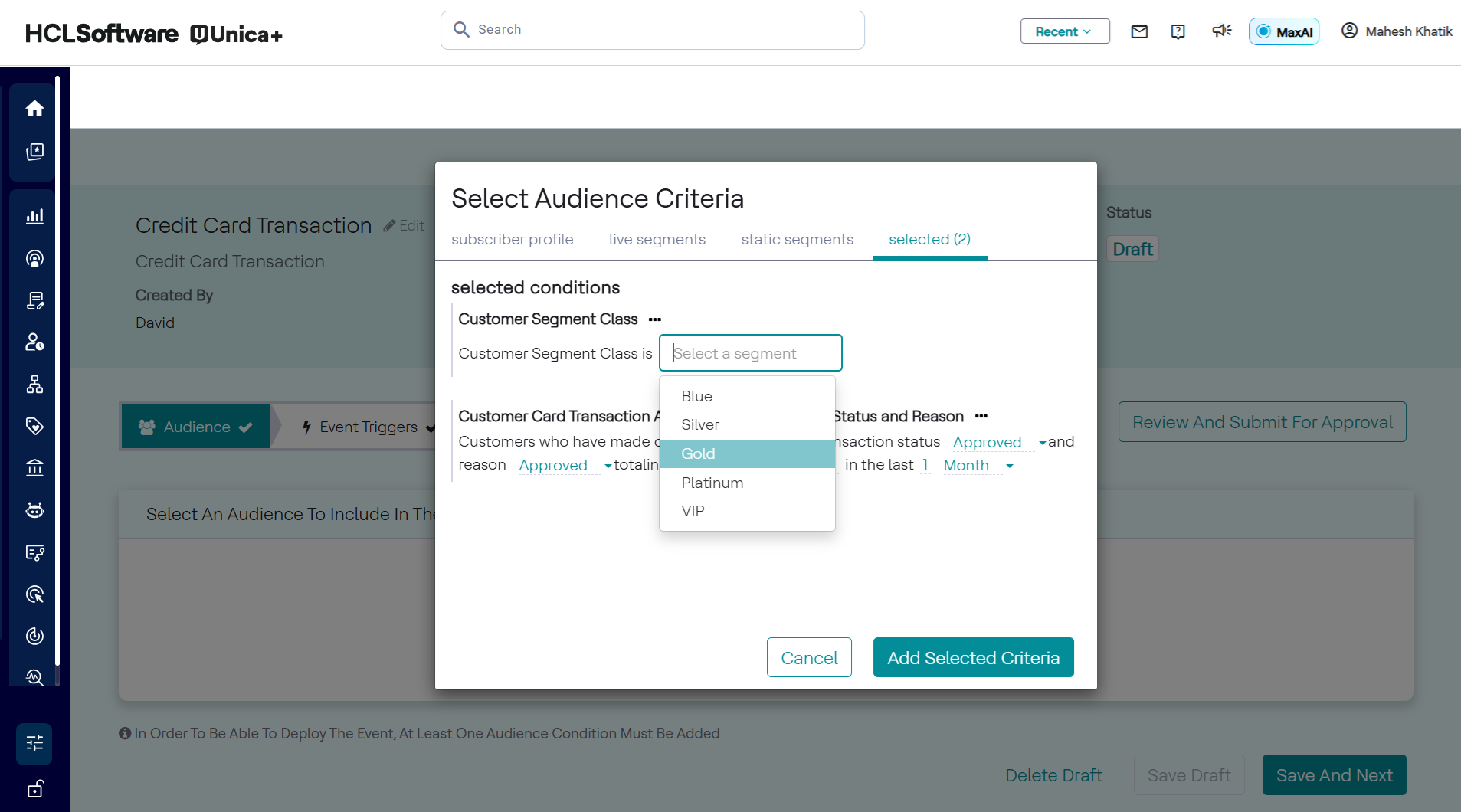Screen dimensions: 1461x812
Task: Click the help question mark icon
Action: tap(1178, 31)
